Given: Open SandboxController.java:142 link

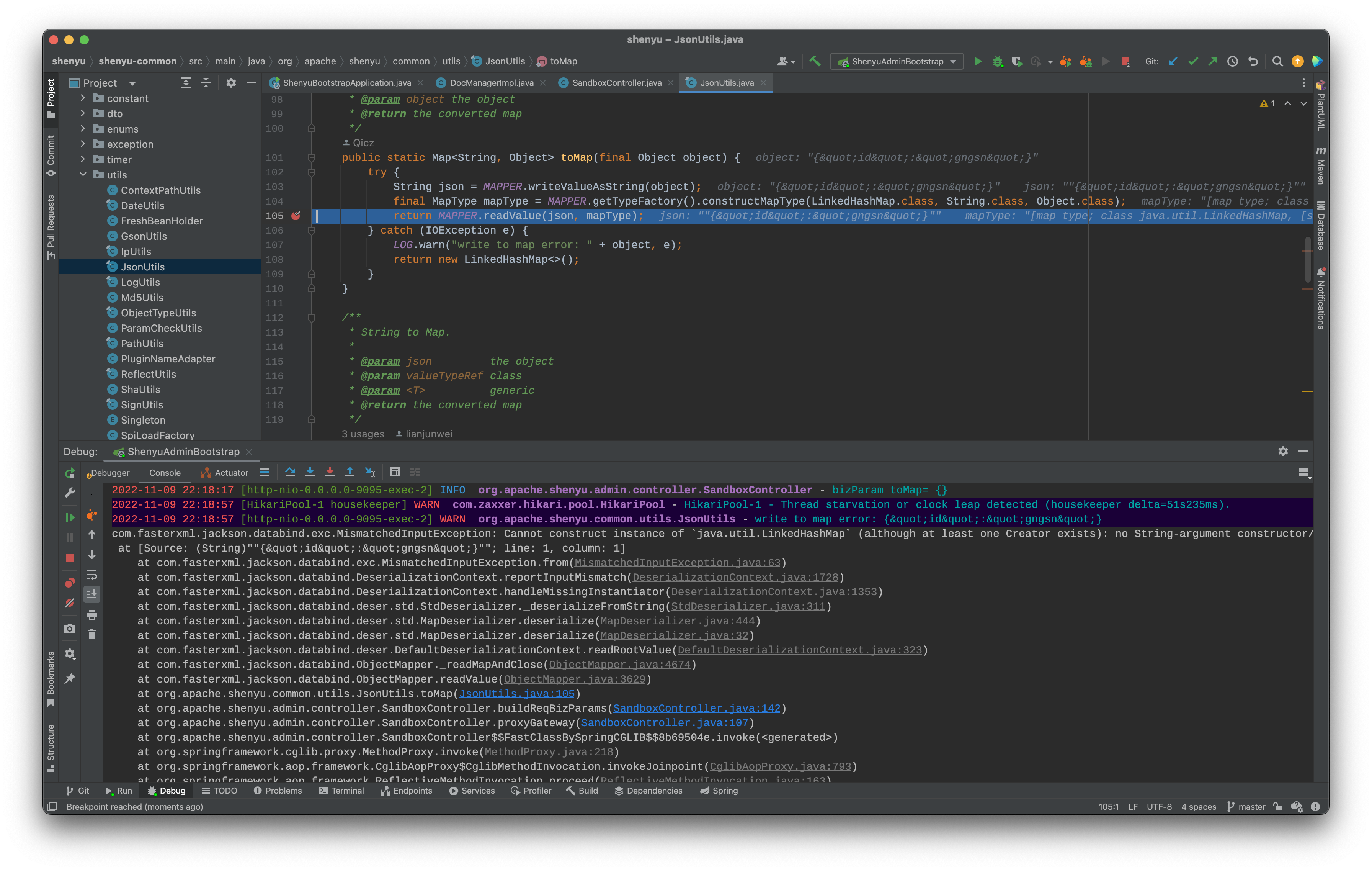Looking at the screenshot, I should click(x=696, y=708).
